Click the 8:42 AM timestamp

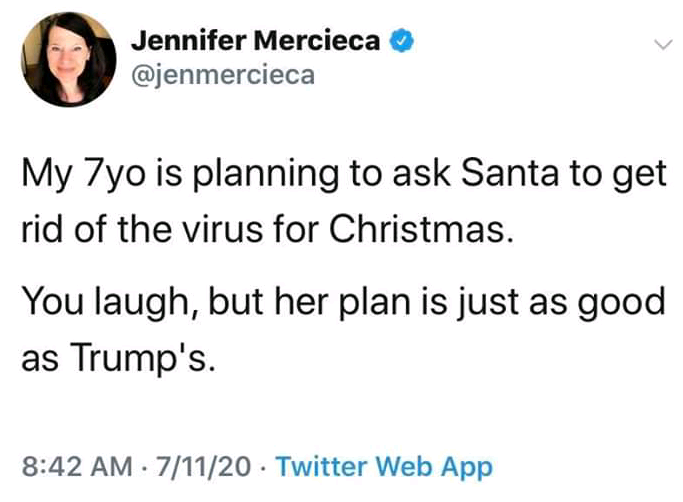[73, 466]
